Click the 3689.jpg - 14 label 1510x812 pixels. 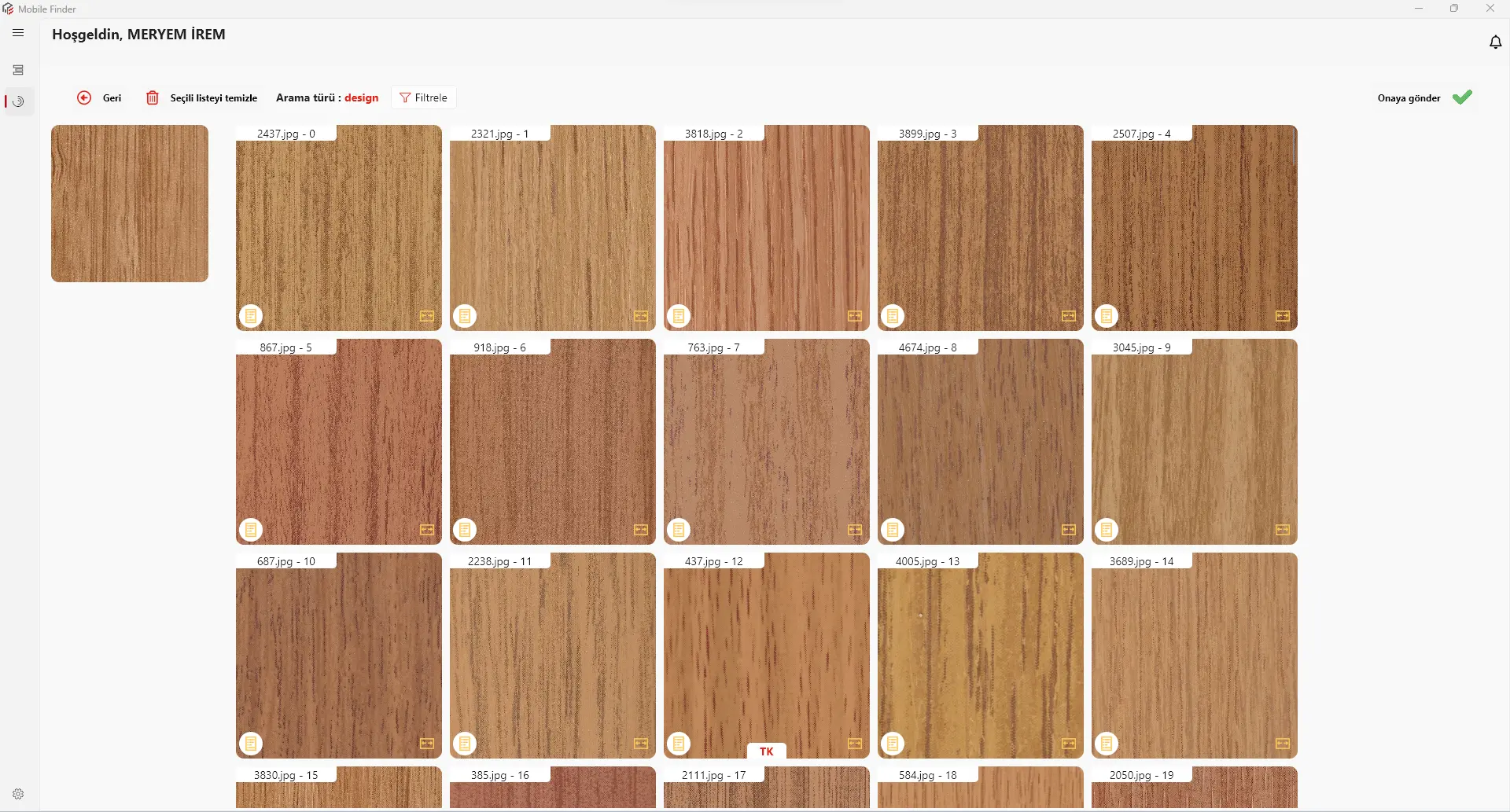(1142, 561)
